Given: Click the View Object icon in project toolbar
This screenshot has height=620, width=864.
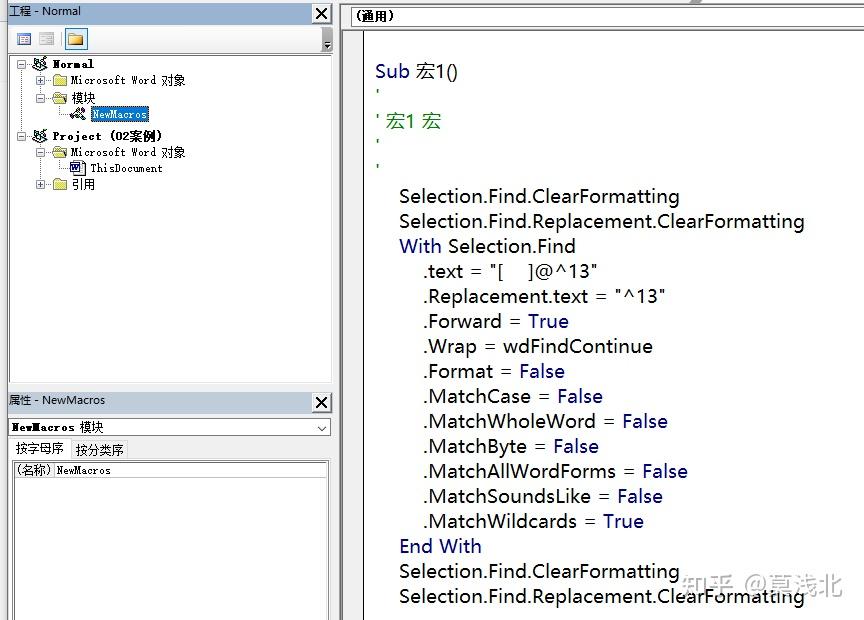Looking at the screenshot, I should coord(47,39).
